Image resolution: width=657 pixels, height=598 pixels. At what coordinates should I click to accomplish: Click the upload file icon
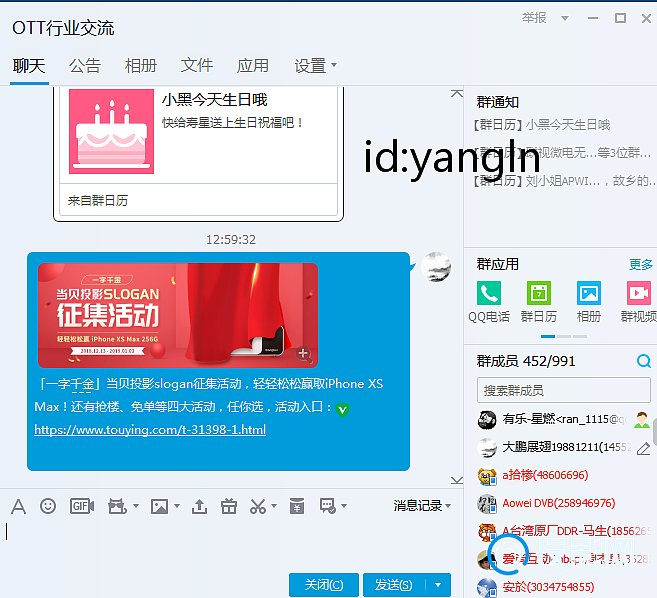tap(199, 506)
